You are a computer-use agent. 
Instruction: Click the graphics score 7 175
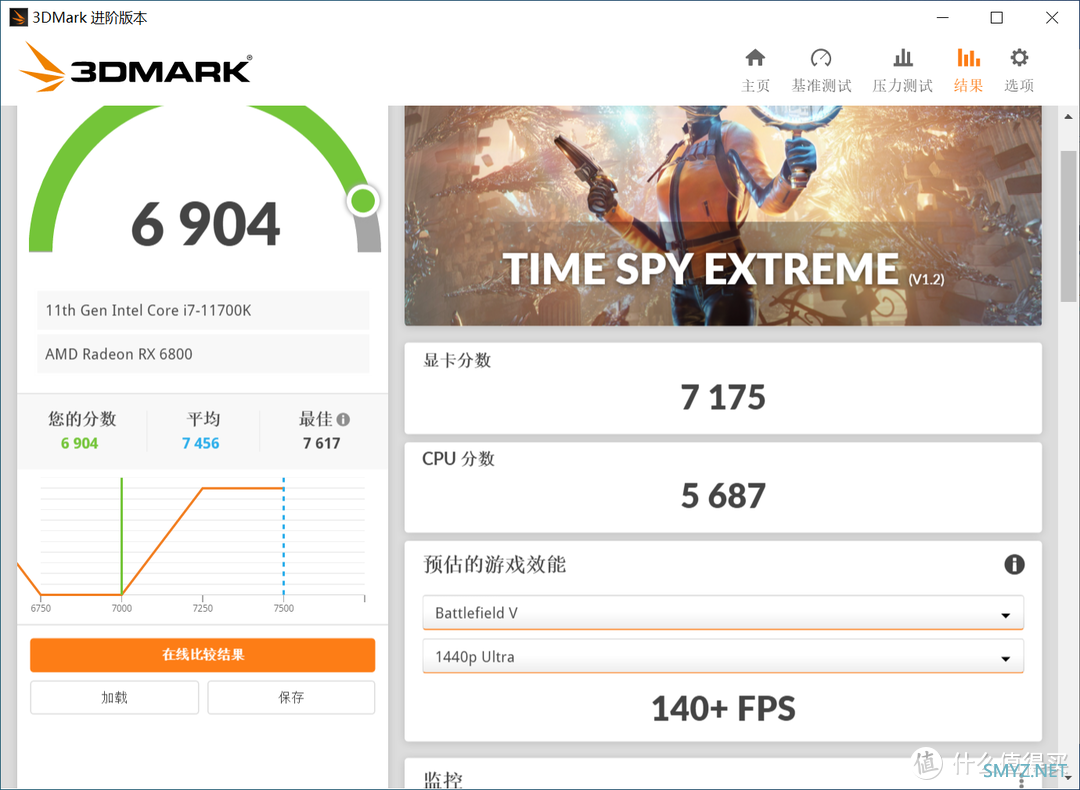point(723,397)
